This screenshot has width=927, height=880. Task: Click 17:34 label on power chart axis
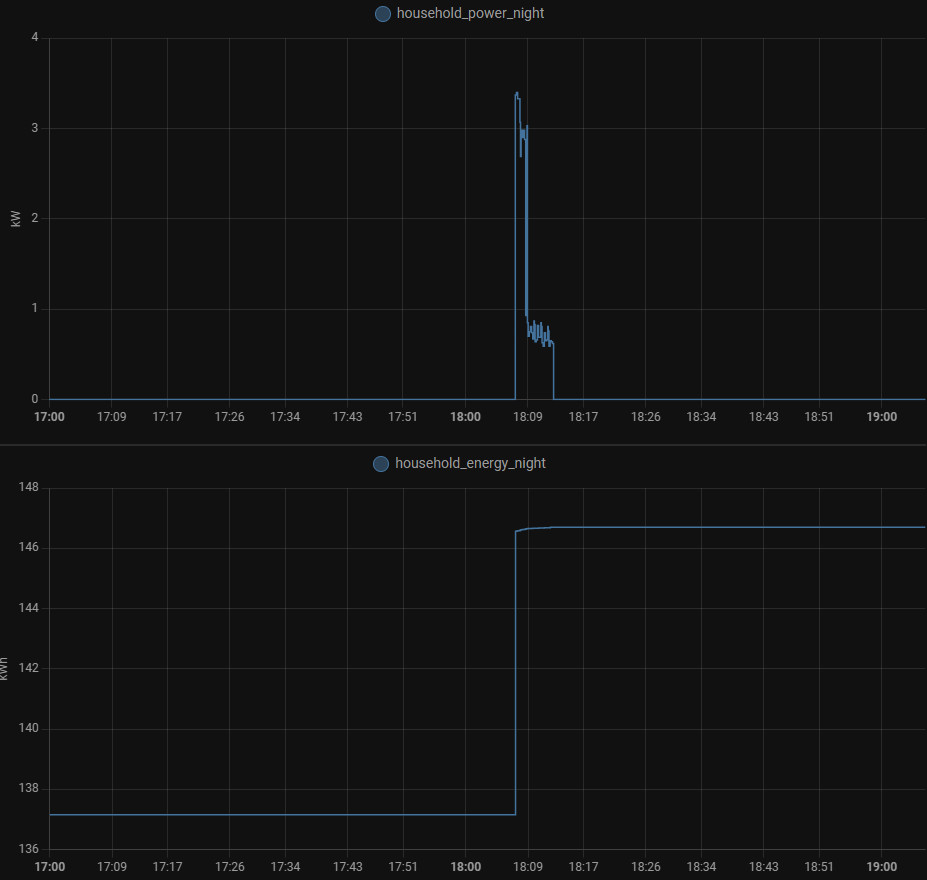point(285,417)
